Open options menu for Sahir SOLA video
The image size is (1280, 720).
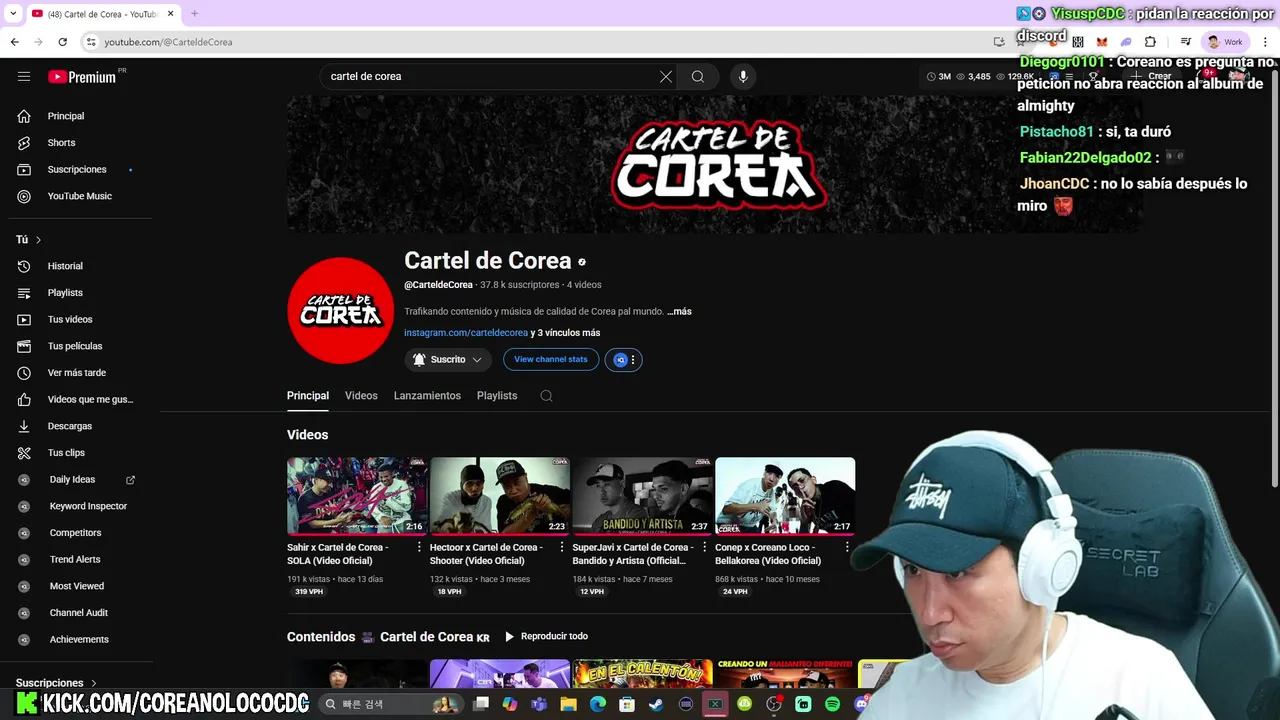point(419,548)
